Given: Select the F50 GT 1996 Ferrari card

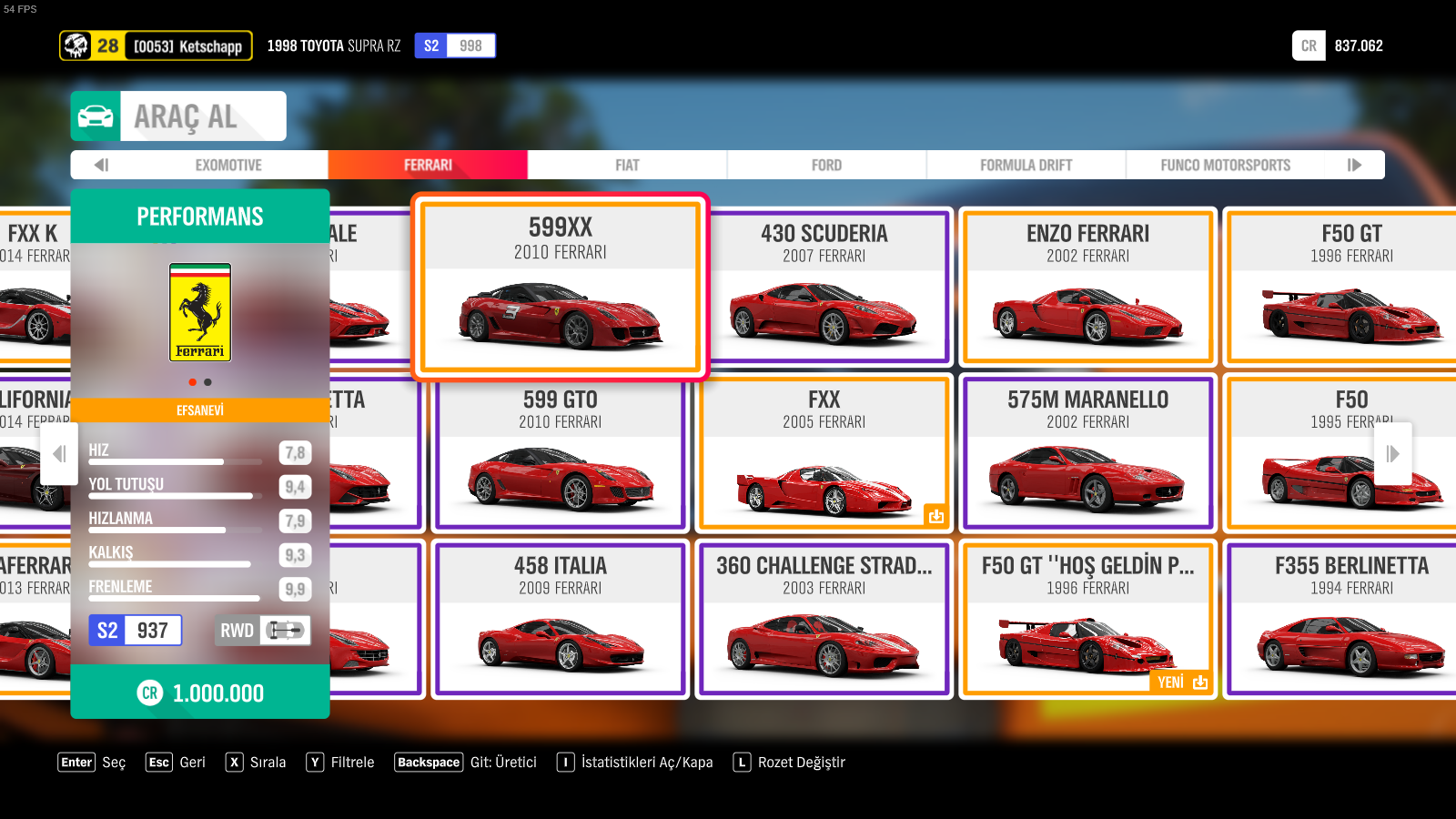Looking at the screenshot, I should [1340, 287].
